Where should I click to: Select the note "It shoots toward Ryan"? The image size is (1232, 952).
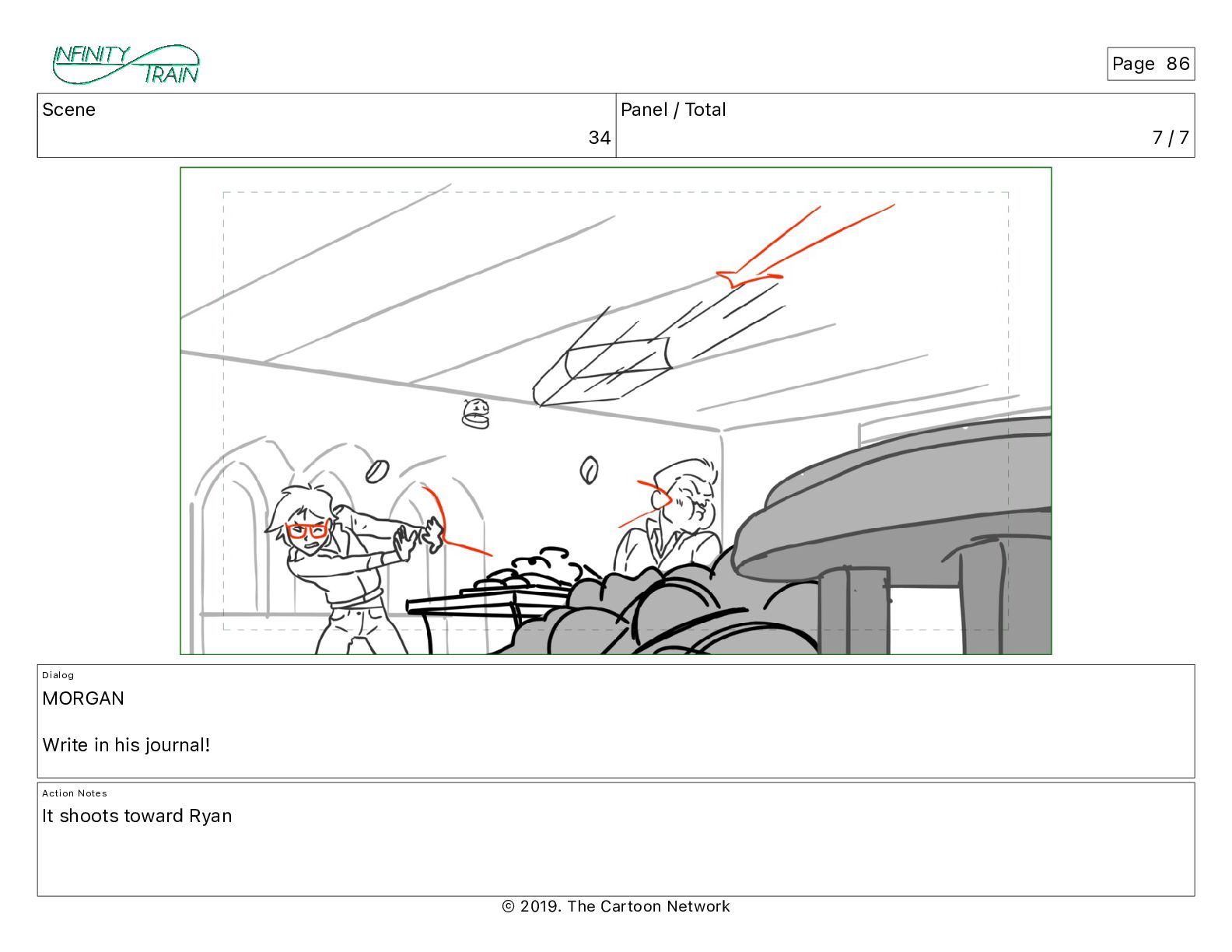137,816
